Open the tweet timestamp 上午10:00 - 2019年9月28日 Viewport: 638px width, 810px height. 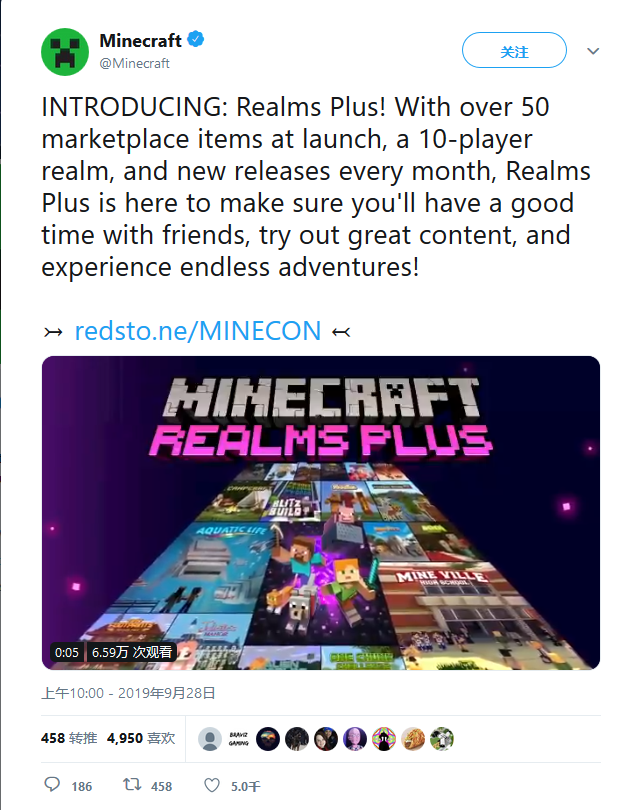(128, 693)
